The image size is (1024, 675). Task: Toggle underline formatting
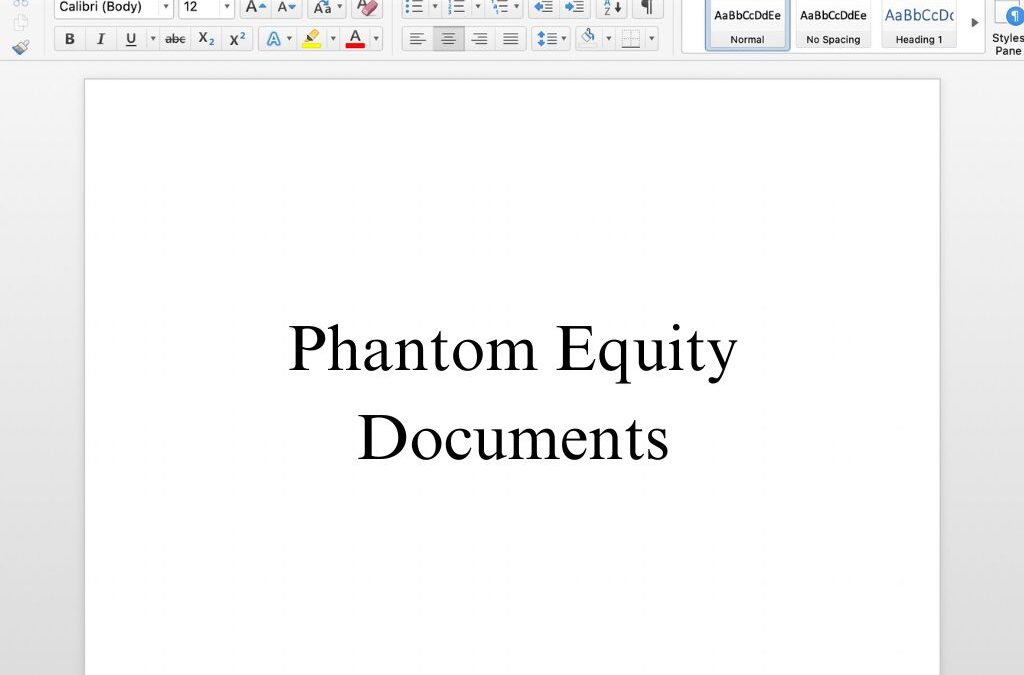(131, 39)
